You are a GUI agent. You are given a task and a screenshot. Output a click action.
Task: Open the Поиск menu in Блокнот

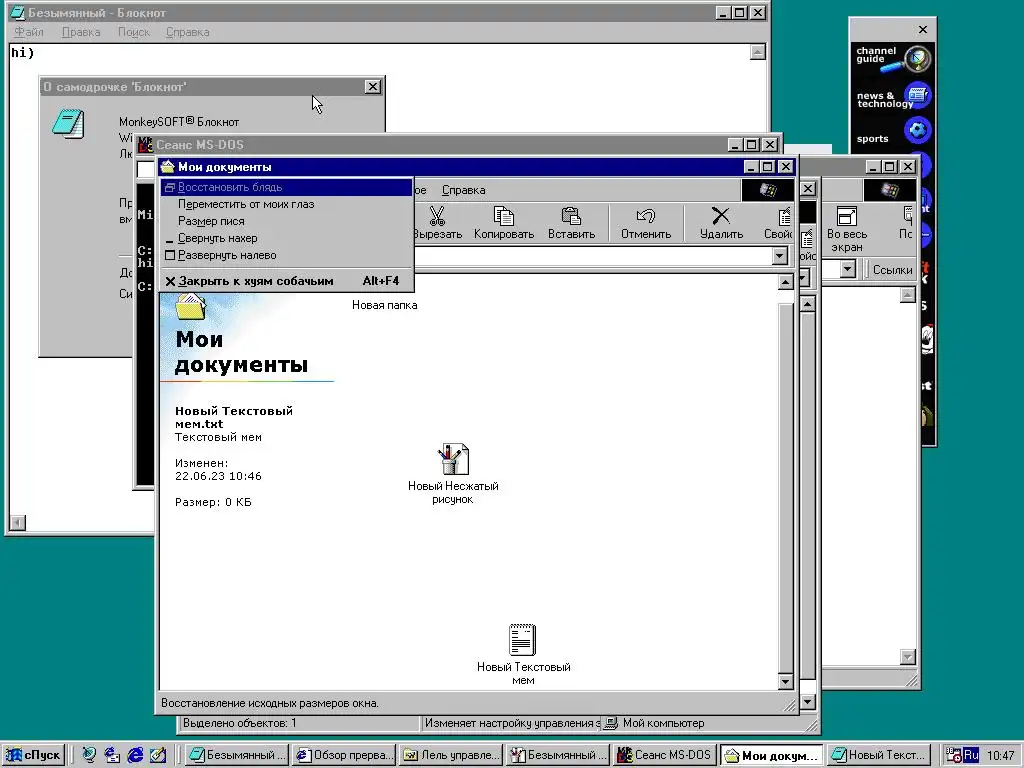tap(133, 32)
